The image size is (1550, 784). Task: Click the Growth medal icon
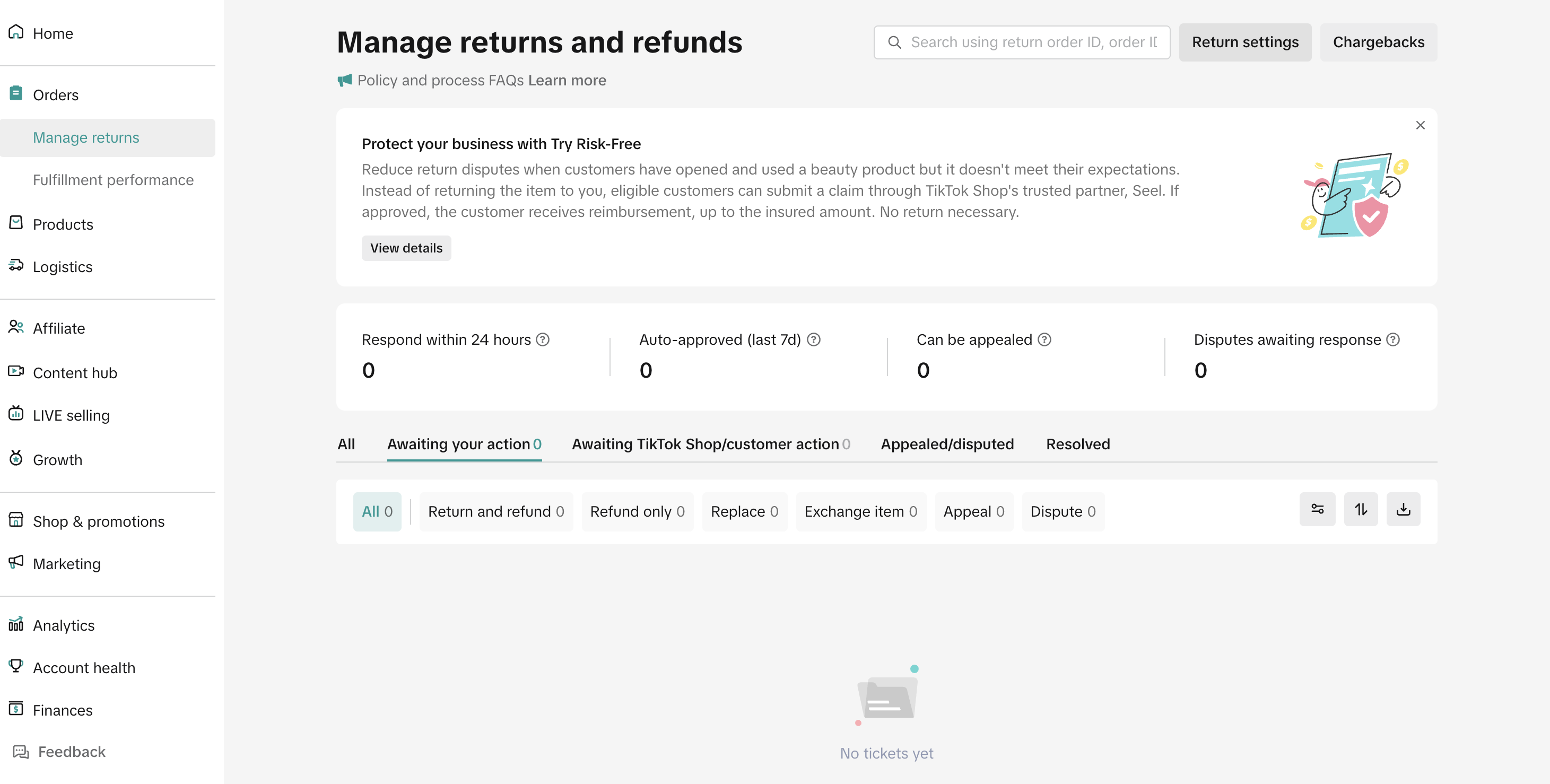[x=16, y=458]
